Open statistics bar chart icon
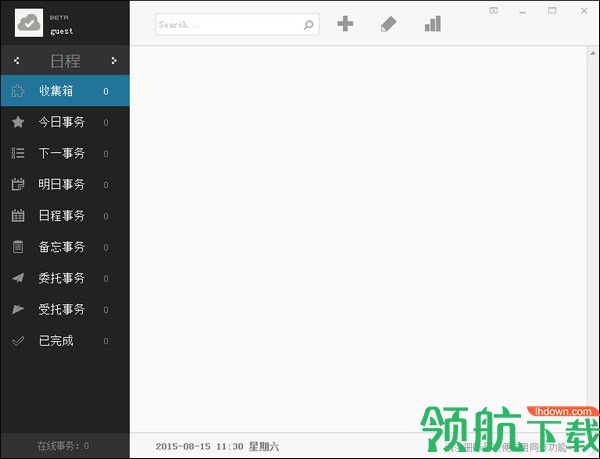This screenshot has width=600, height=459. [x=433, y=24]
